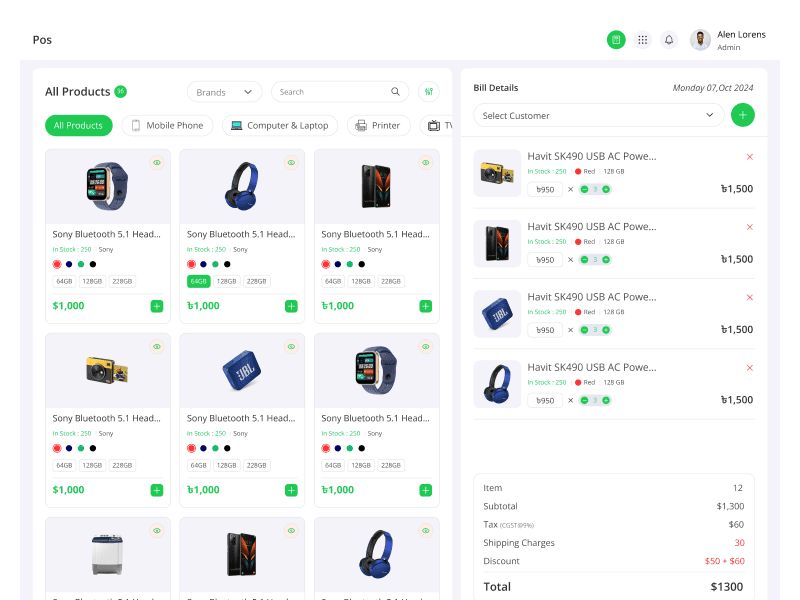This screenshot has height=600, width=800.
Task: Pick red color on camera product card
Action: [57, 448]
